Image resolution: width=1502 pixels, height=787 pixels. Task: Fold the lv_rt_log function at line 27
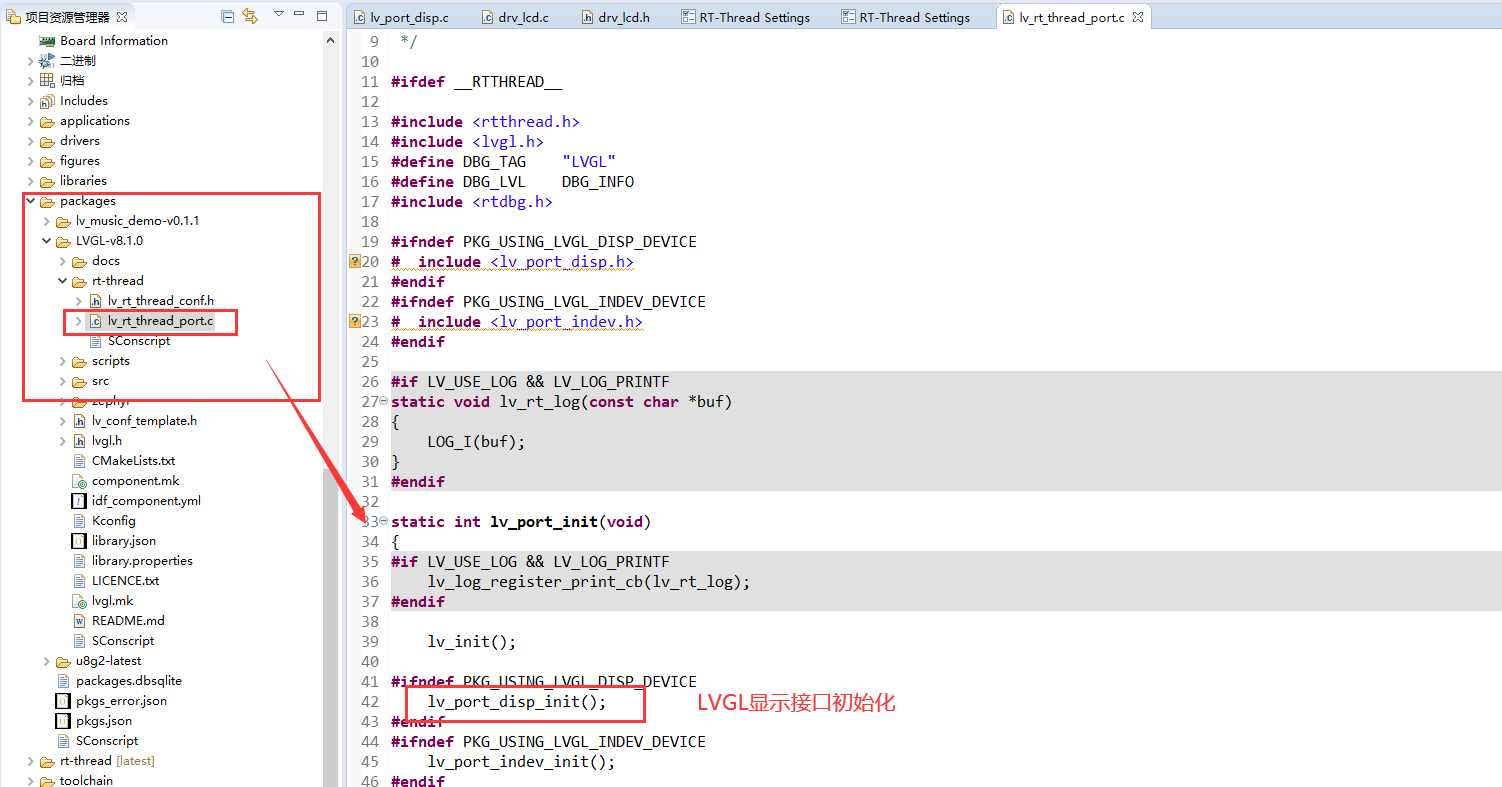384,402
